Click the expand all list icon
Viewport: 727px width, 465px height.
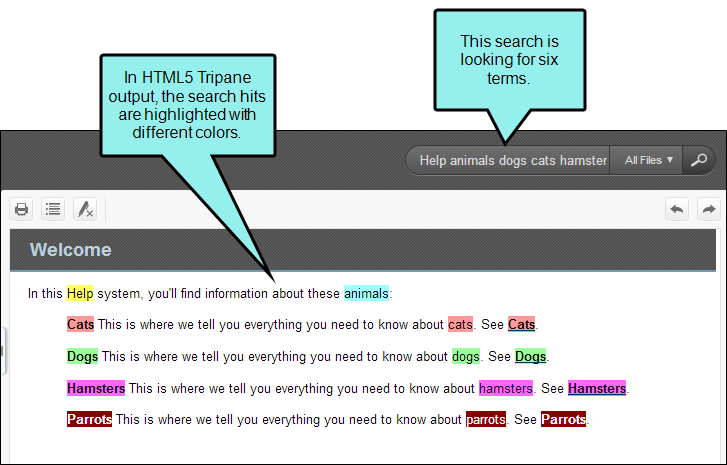click(x=53, y=209)
